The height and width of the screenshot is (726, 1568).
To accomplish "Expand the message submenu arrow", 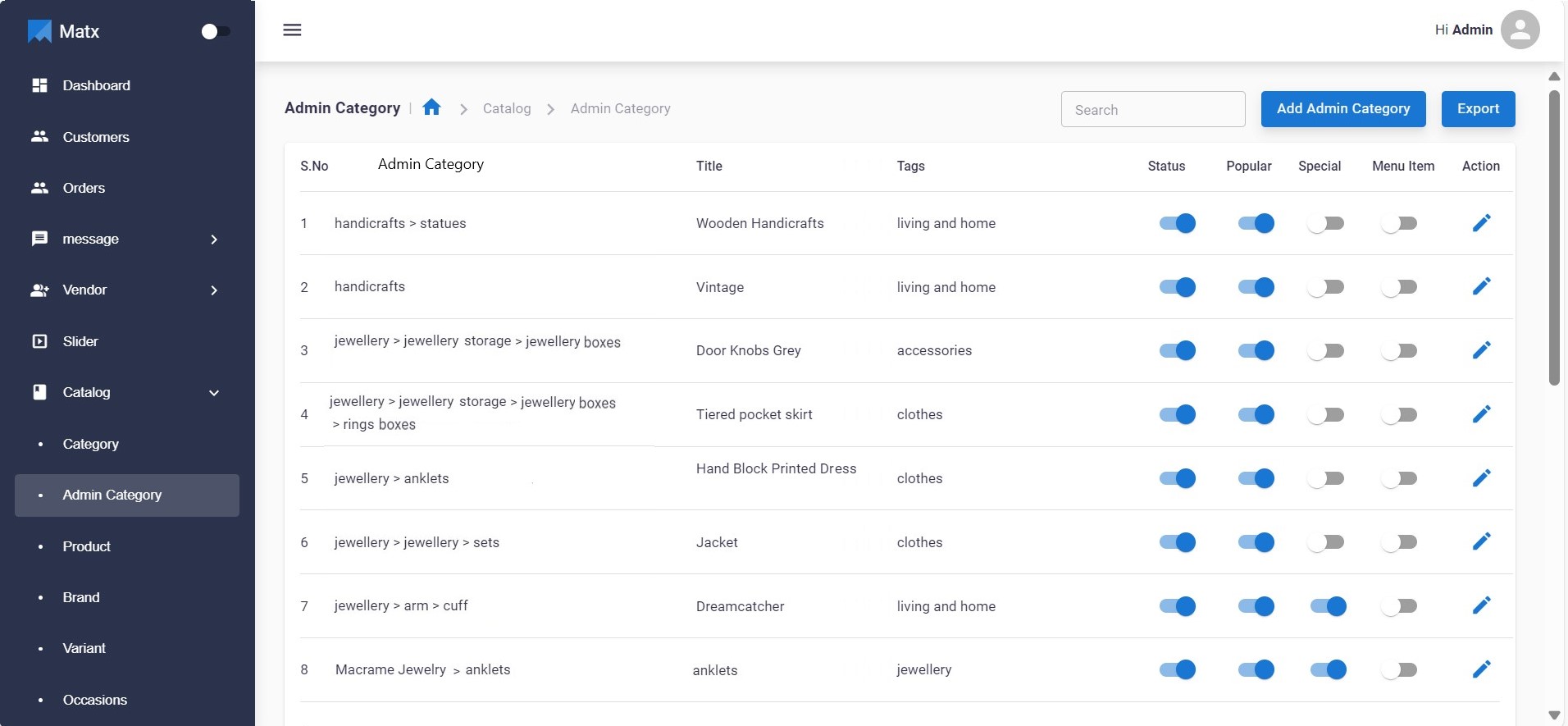I will click(x=214, y=240).
